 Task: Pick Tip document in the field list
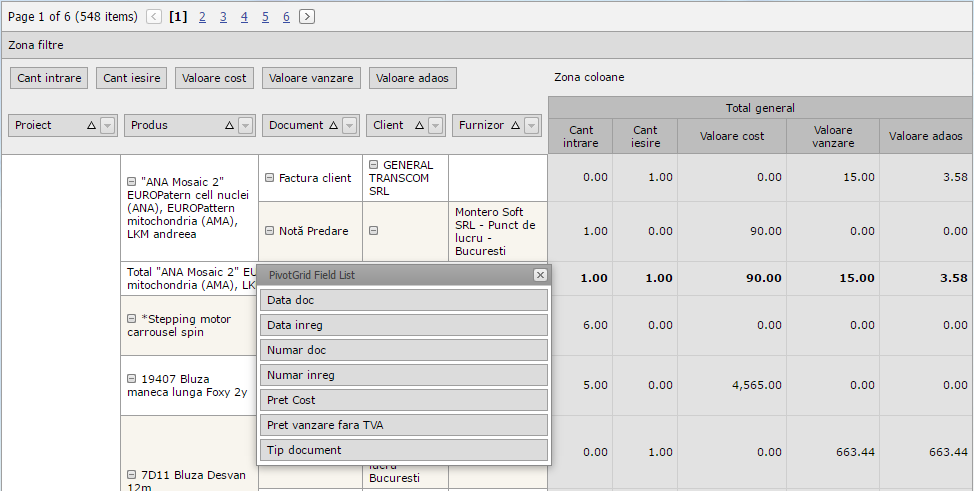coord(403,450)
